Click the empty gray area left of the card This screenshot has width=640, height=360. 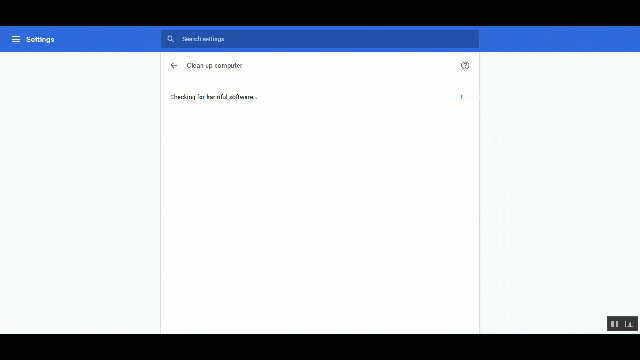(x=80, y=193)
